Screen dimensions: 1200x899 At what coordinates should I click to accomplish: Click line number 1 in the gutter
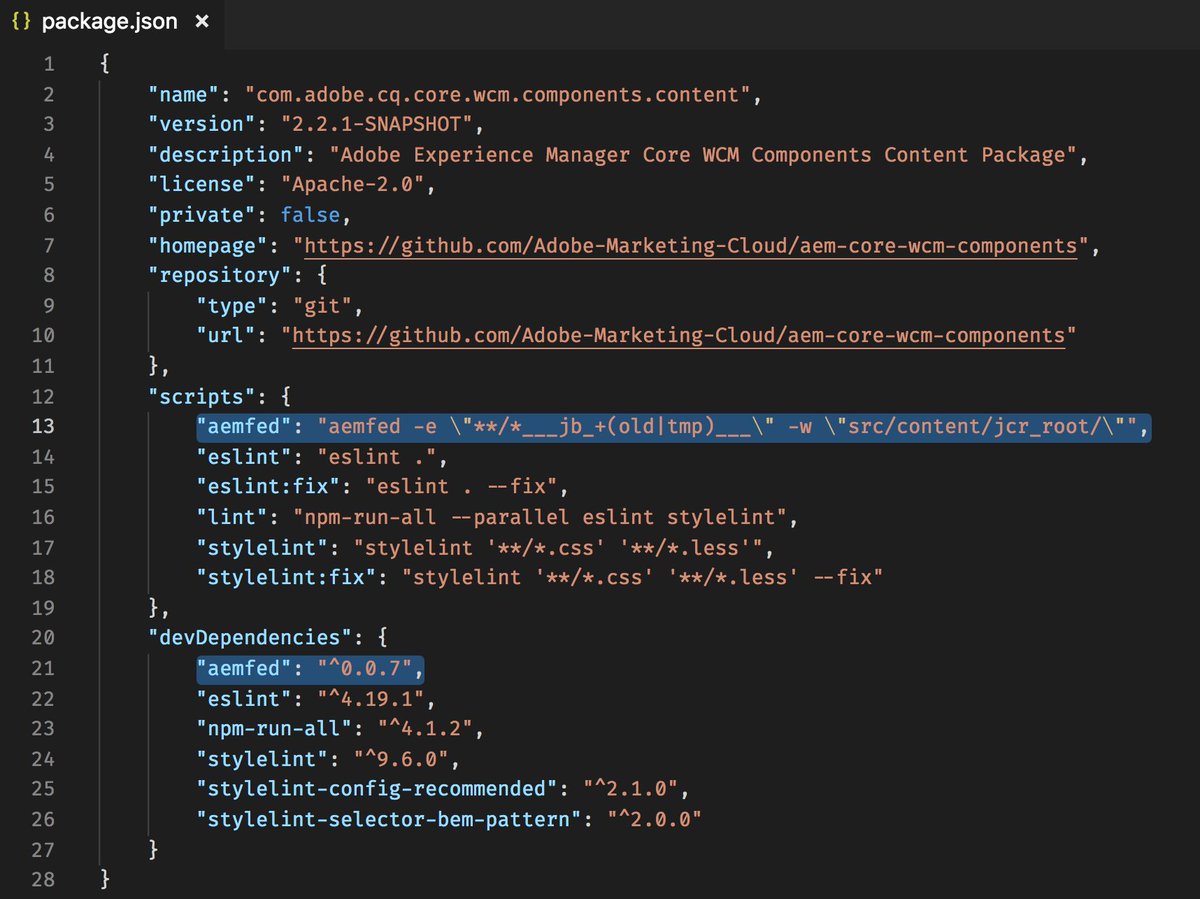pyautogui.click(x=49, y=65)
